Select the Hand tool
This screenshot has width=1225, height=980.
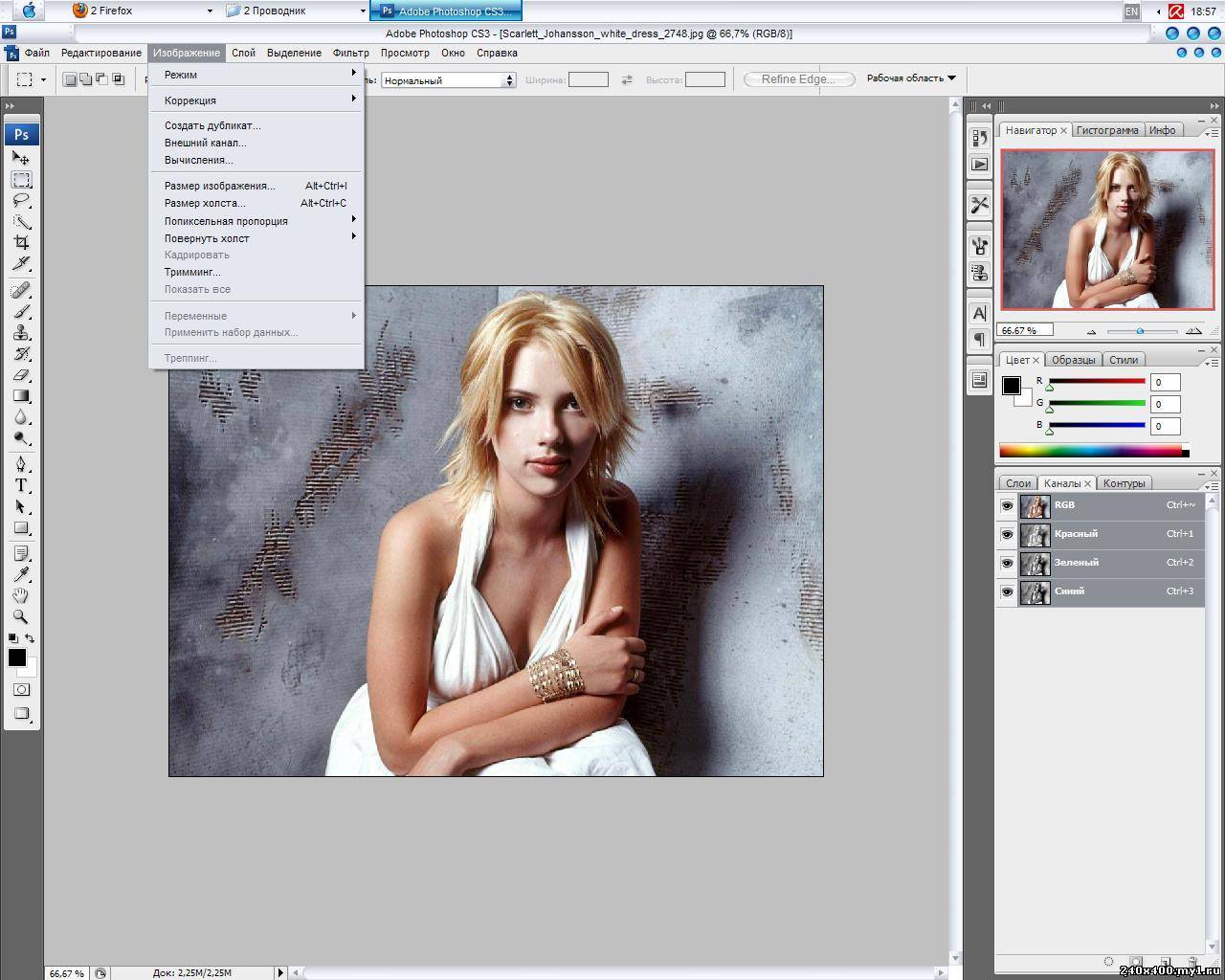[21, 595]
